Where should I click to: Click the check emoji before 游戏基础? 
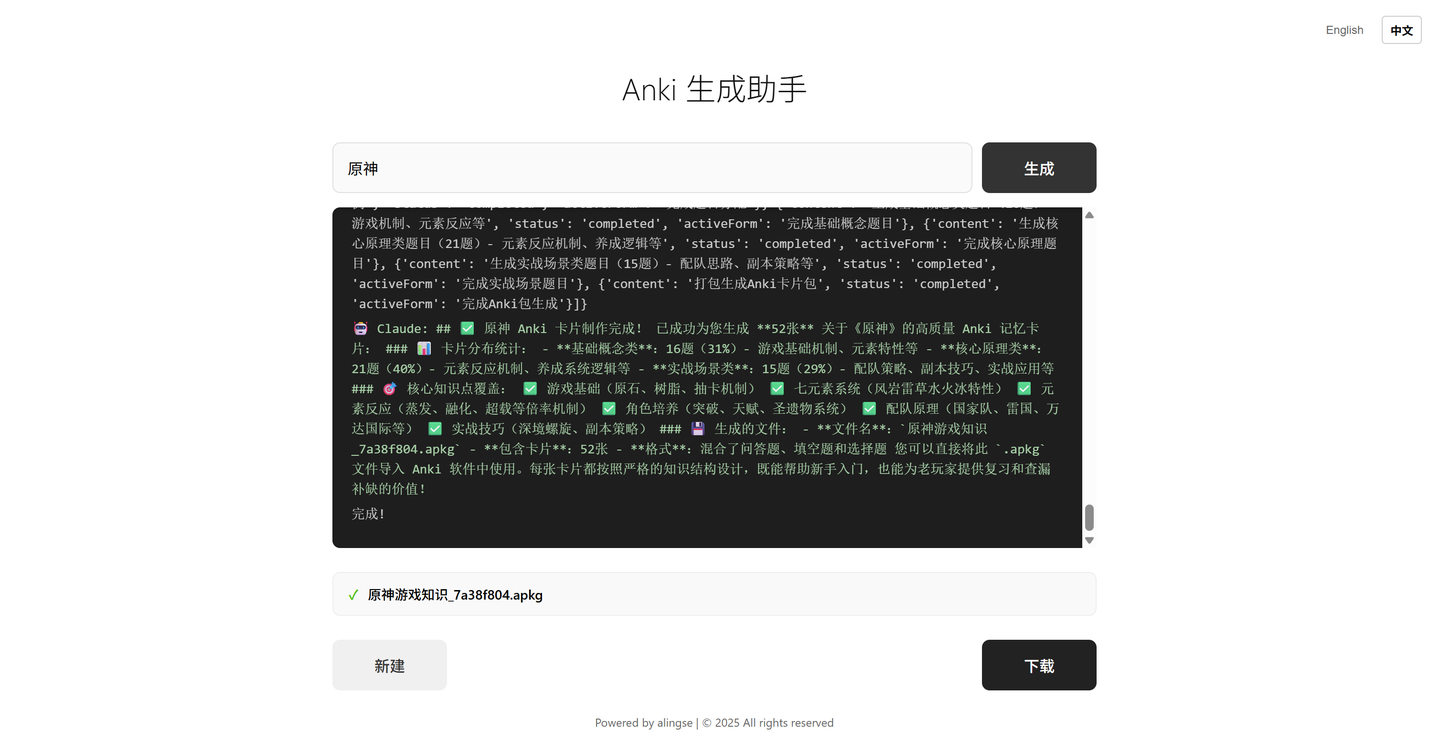tap(530, 389)
